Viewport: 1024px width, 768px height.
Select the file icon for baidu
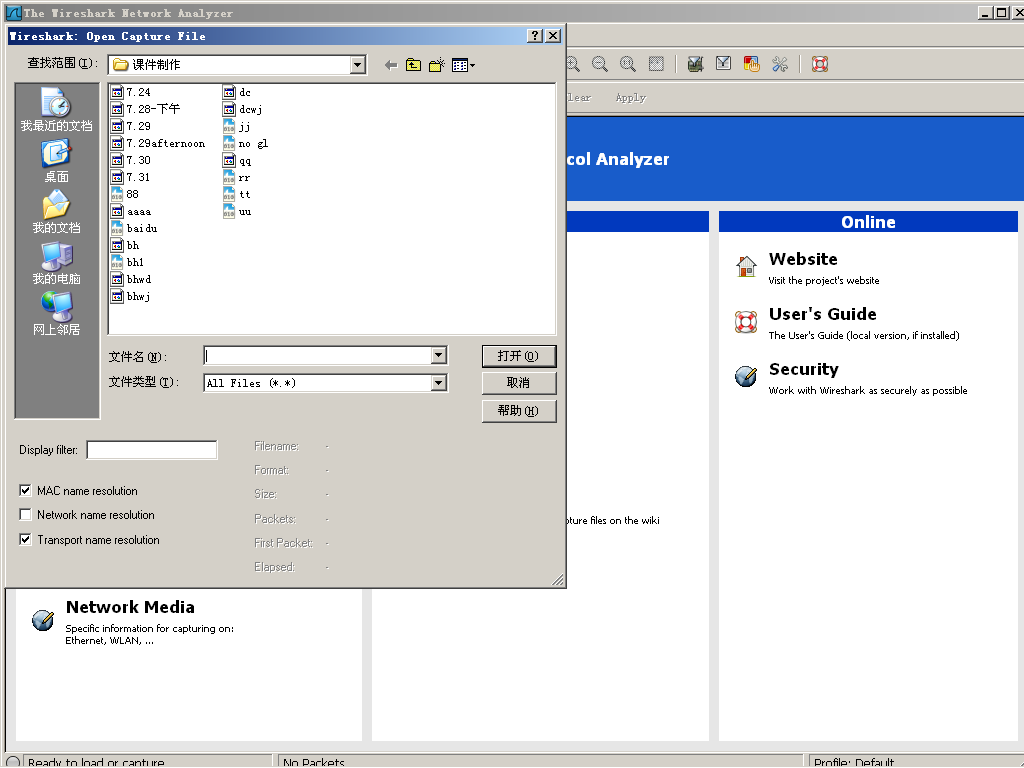(x=117, y=228)
